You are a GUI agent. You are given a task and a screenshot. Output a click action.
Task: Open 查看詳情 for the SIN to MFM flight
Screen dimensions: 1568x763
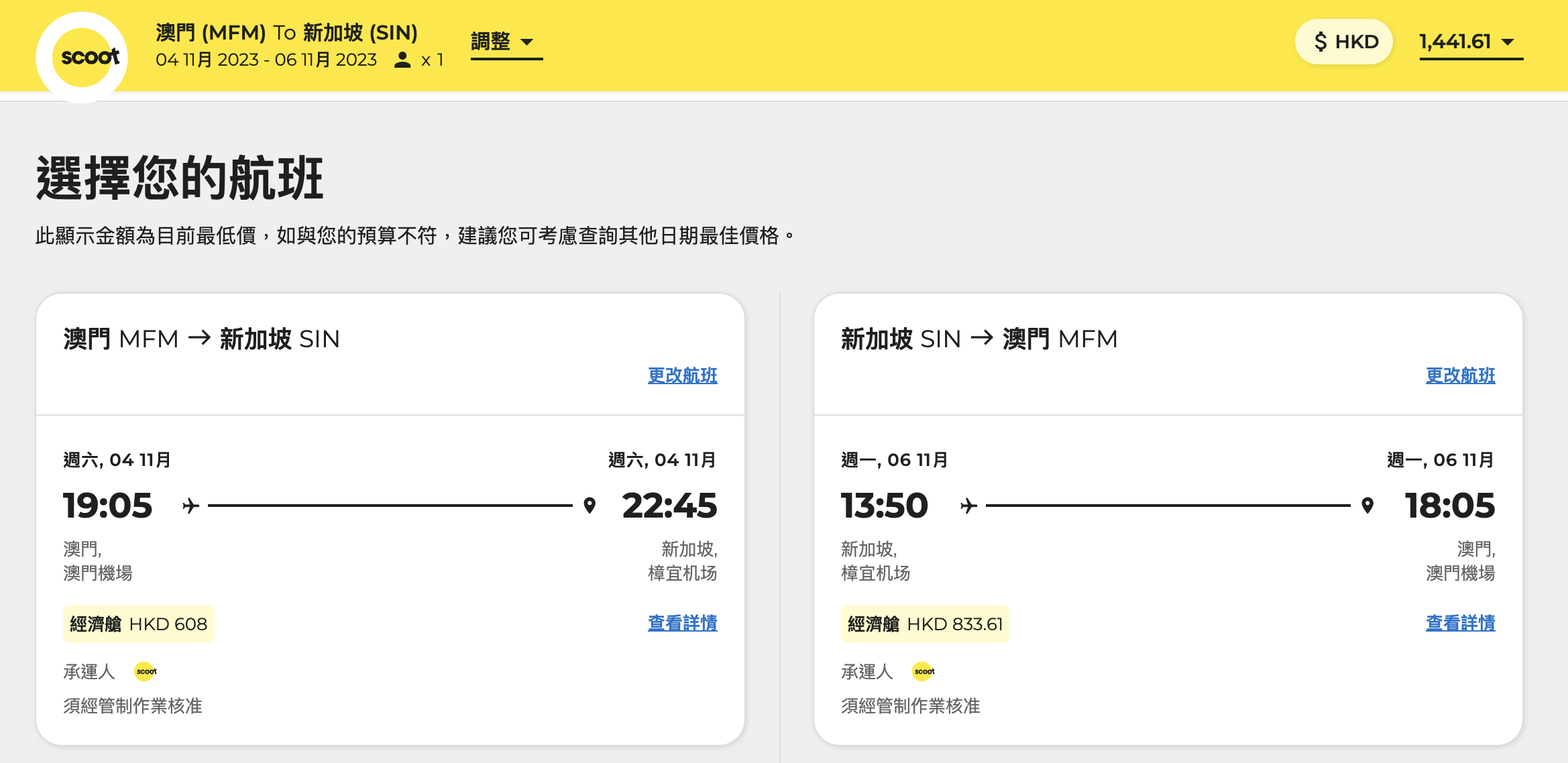click(1459, 624)
